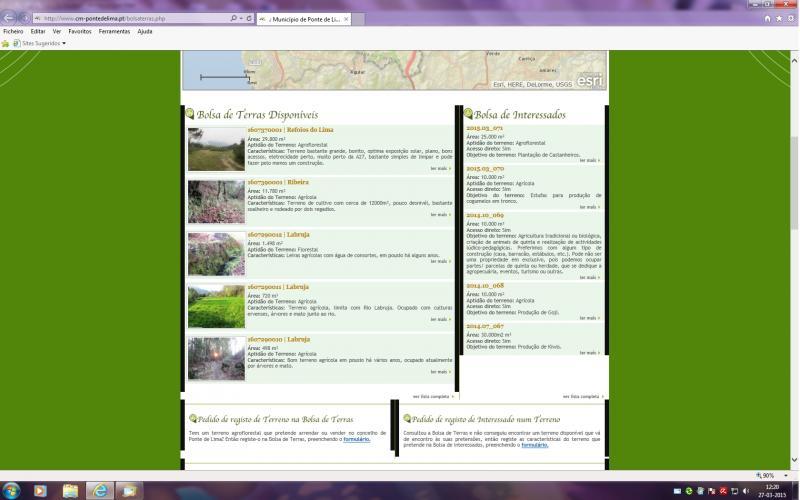800x500 pixels.
Task: Open the Sites Sugeridos dropdown
Action: (38, 43)
